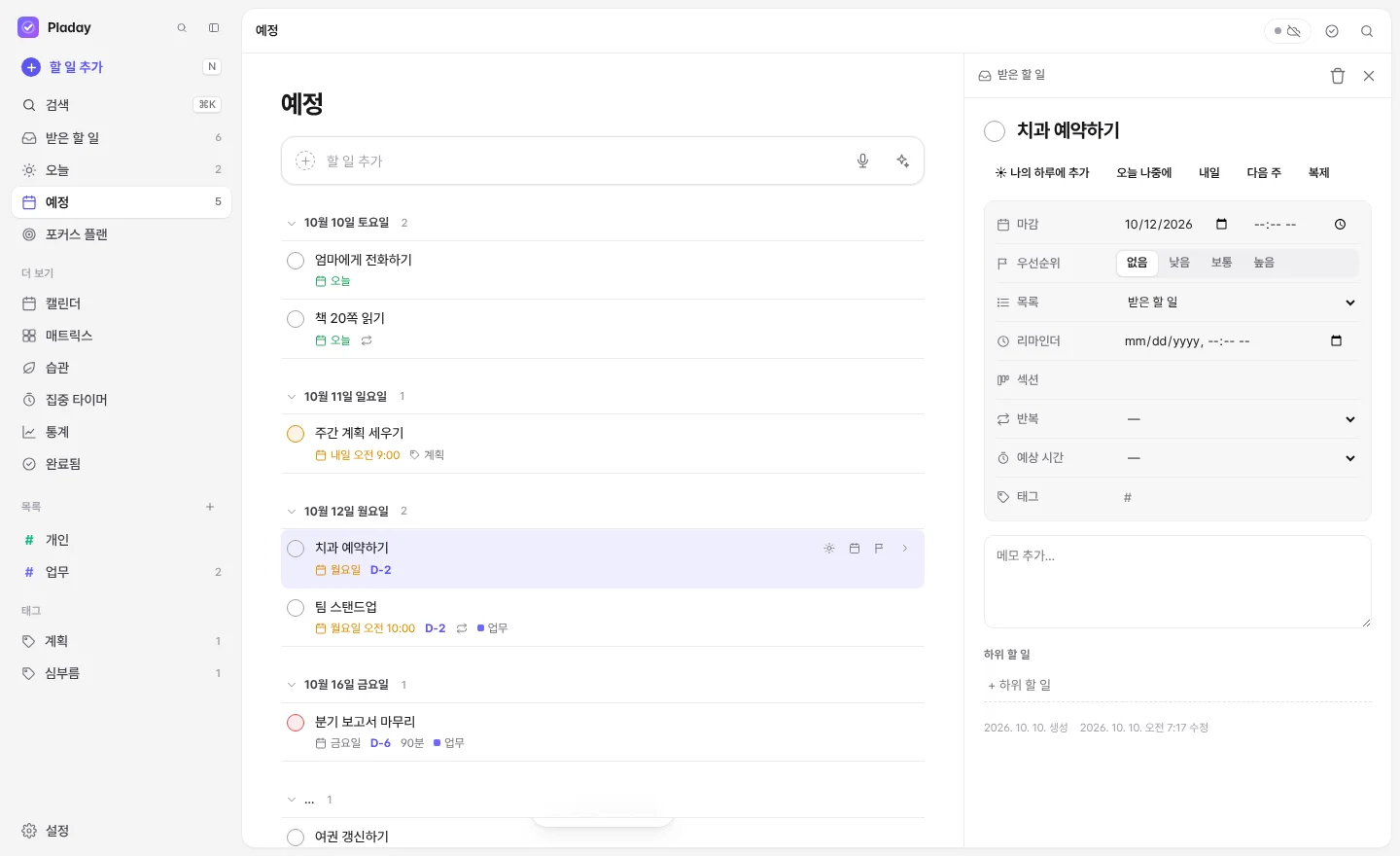This screenshot has width=1400, height=856.
Task: Open the reminder date picker icon
Action: click(1336, 340)
